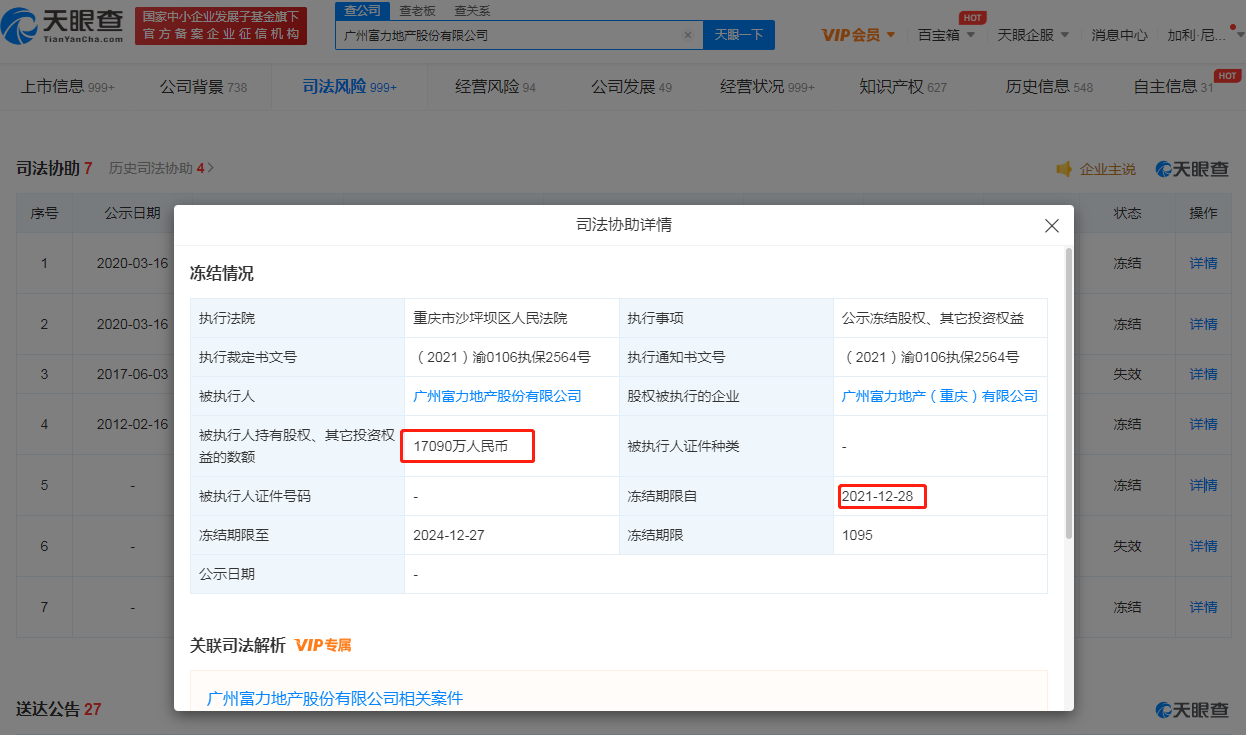Expand 历史司法协助 4 link
The height and width of the screenshot is (735, 1246).
(161, 169)
